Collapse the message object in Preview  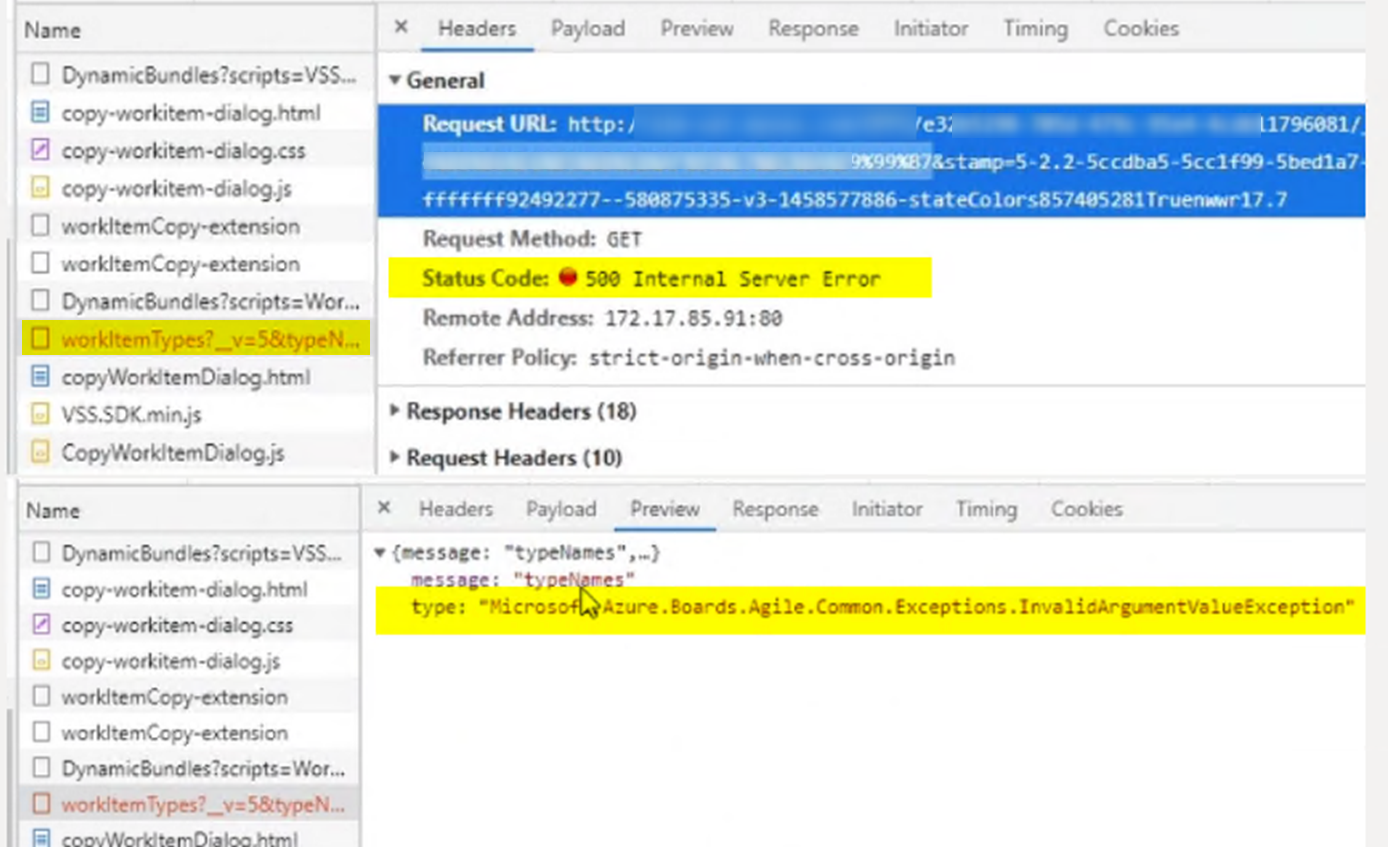[x=380, y=551]
